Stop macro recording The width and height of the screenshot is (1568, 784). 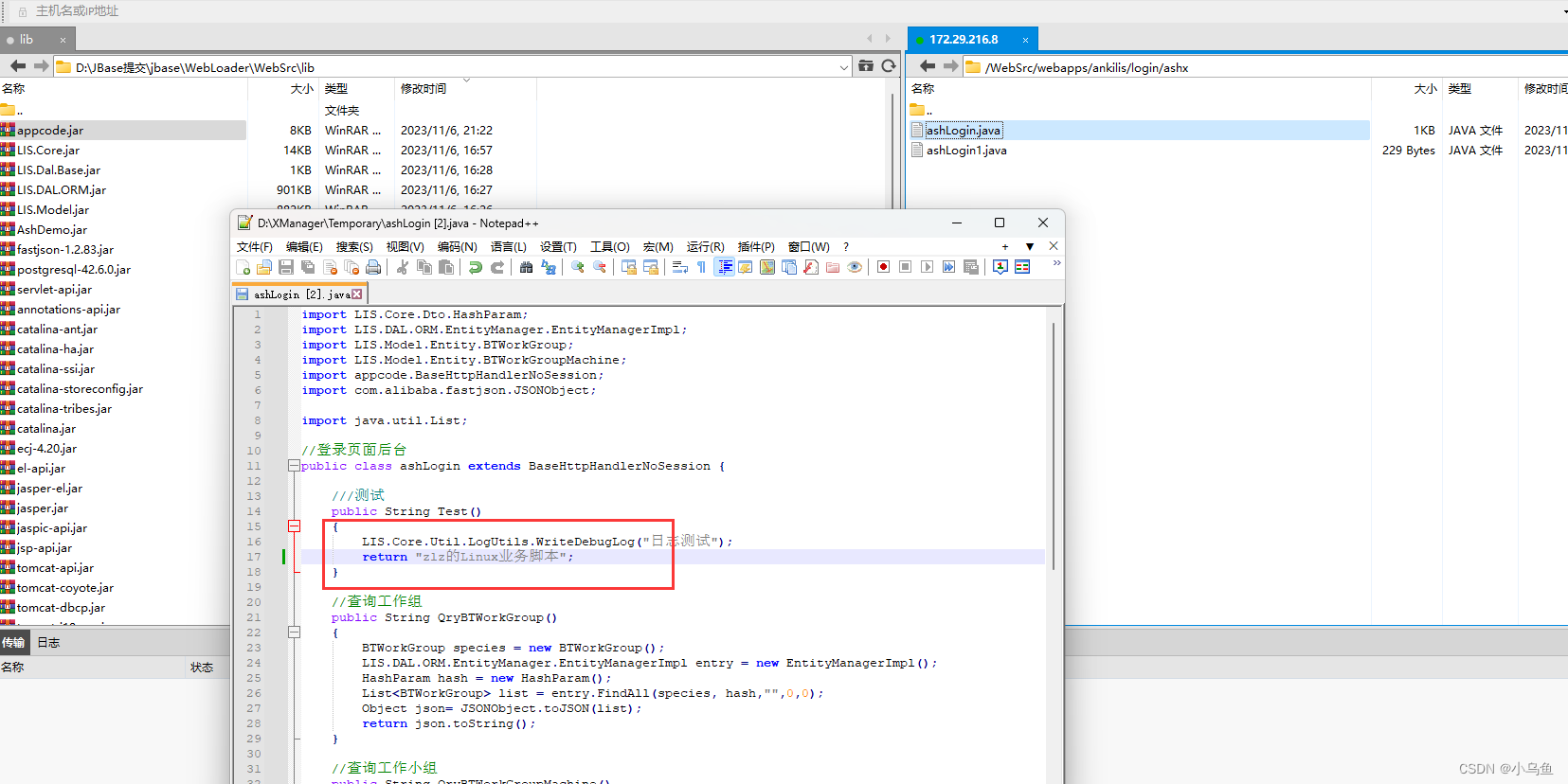click(905, 268)
